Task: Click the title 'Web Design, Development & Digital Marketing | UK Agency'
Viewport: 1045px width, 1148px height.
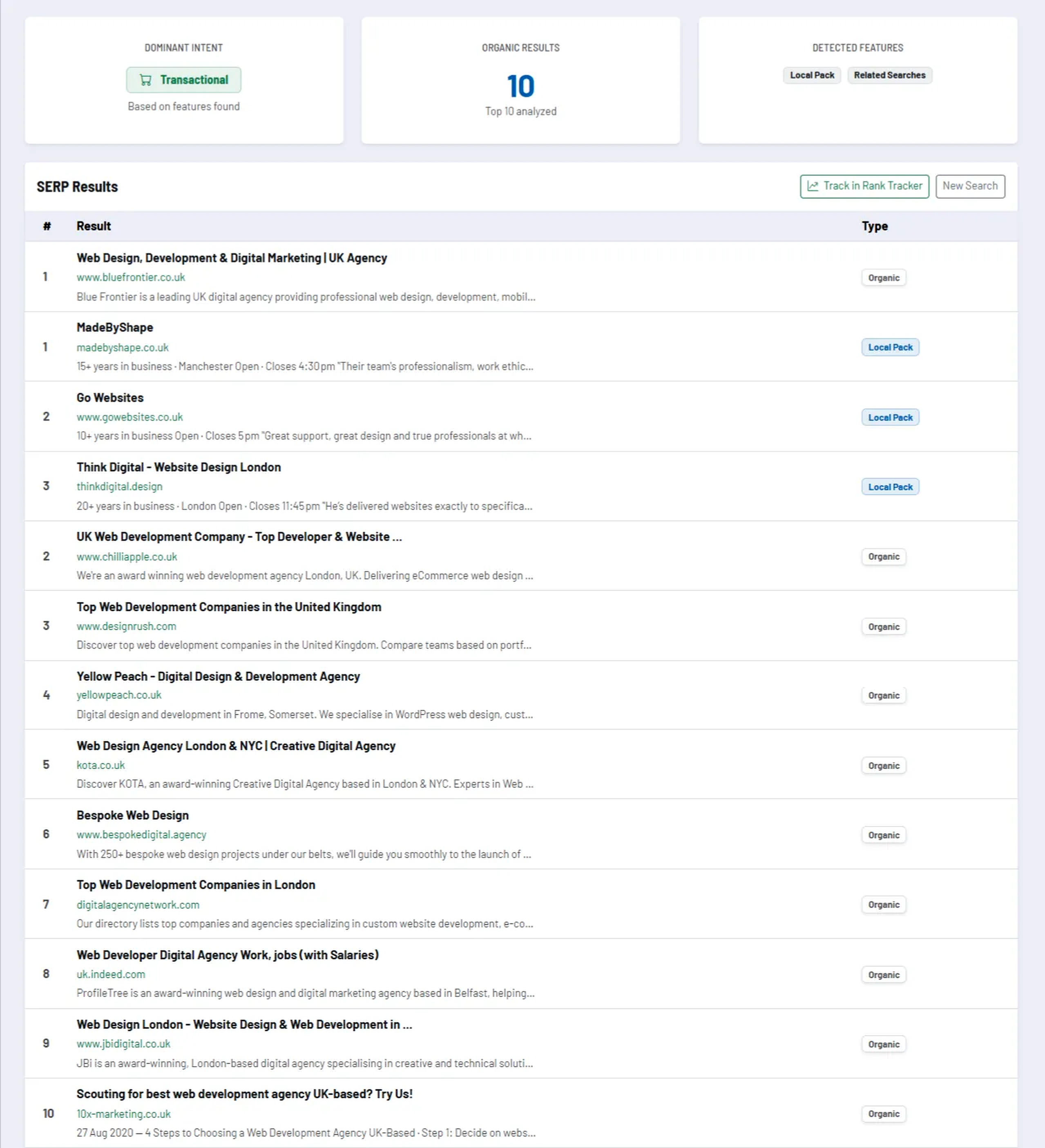Action: [232, 258]
